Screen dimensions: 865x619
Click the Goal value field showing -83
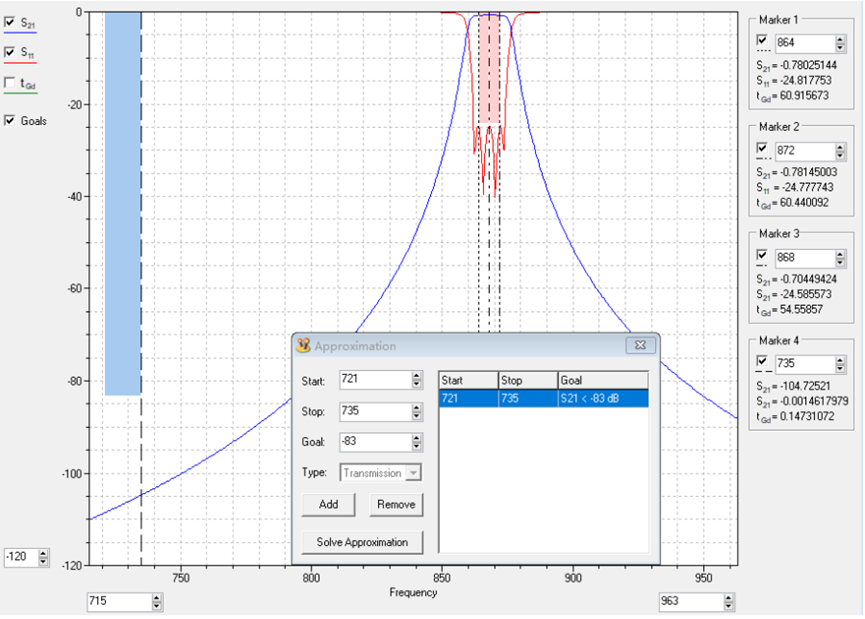point(374,442)
